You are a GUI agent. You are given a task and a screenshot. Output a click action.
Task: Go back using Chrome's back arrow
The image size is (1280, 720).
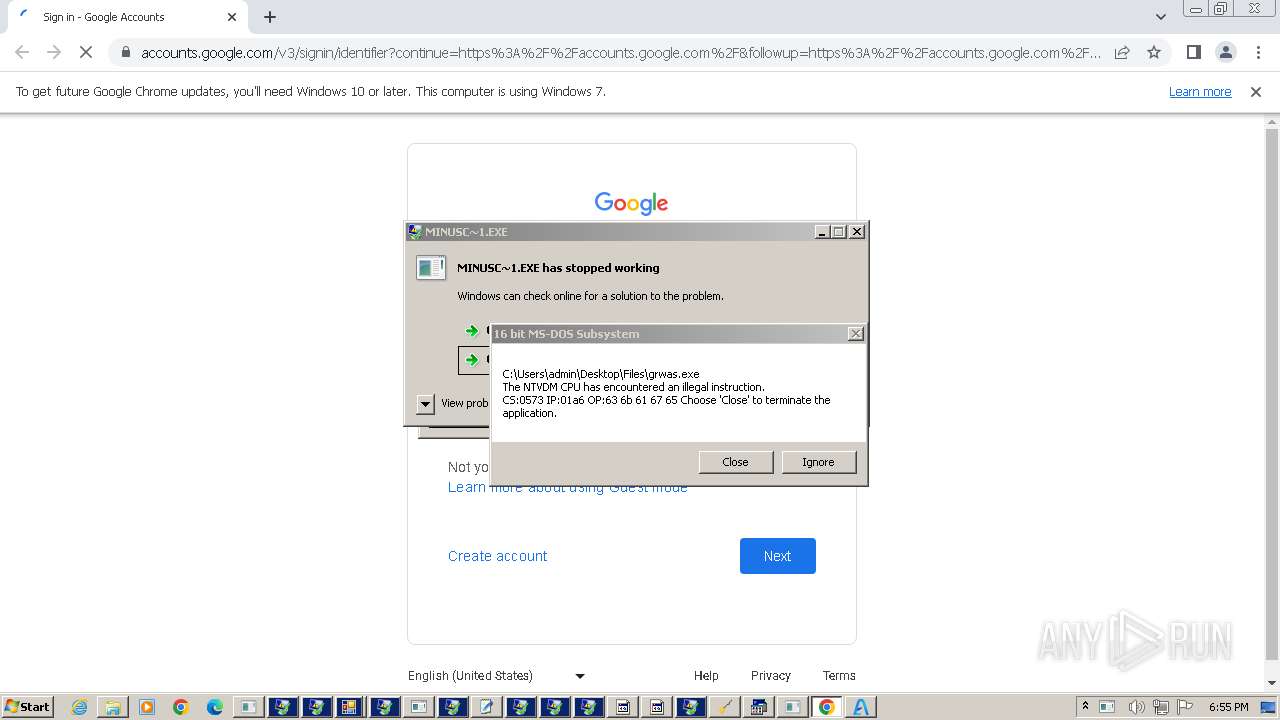click(x=22, y=52)
